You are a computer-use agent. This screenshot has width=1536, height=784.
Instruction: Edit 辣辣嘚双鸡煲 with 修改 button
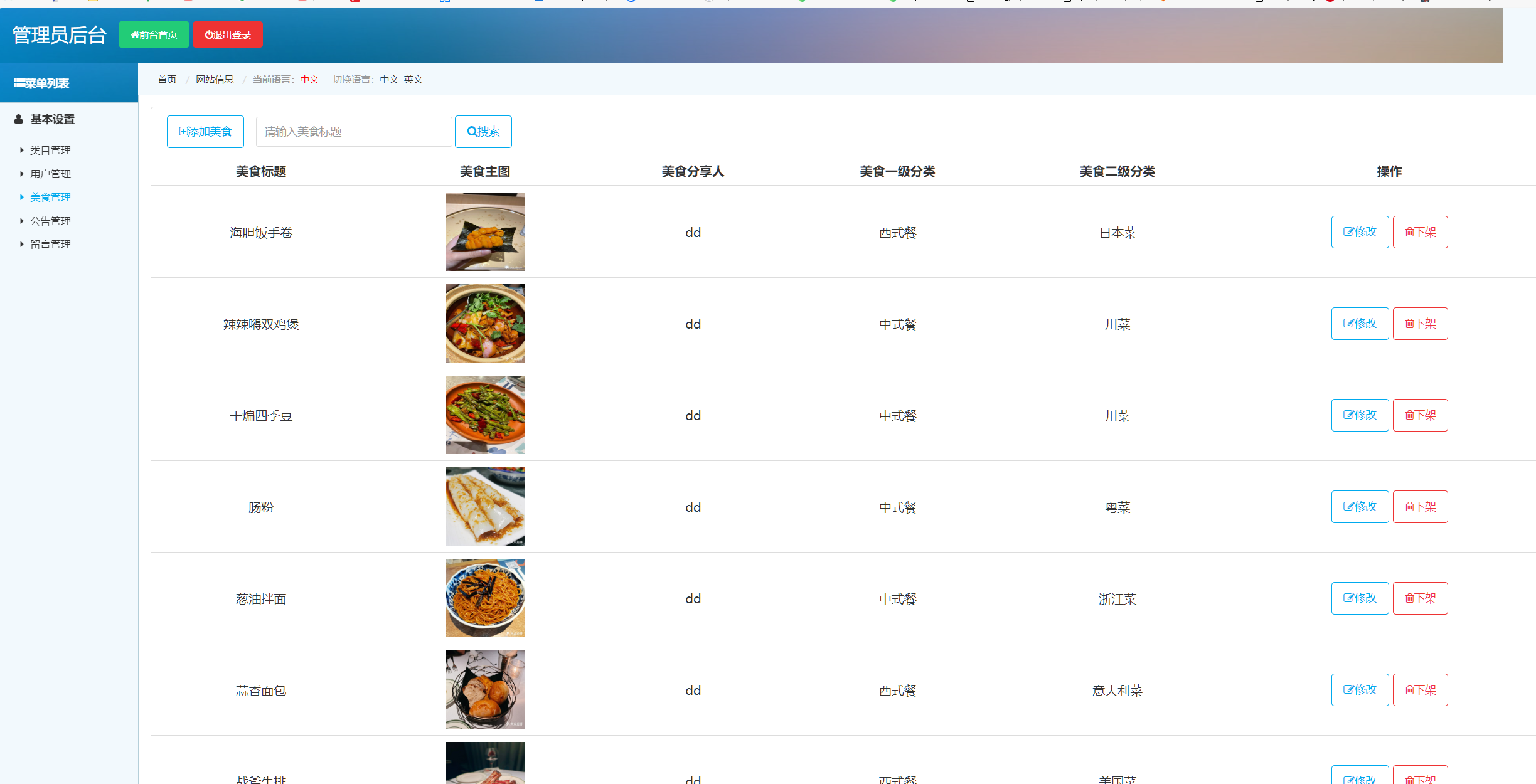click(x=1360, y=324)
